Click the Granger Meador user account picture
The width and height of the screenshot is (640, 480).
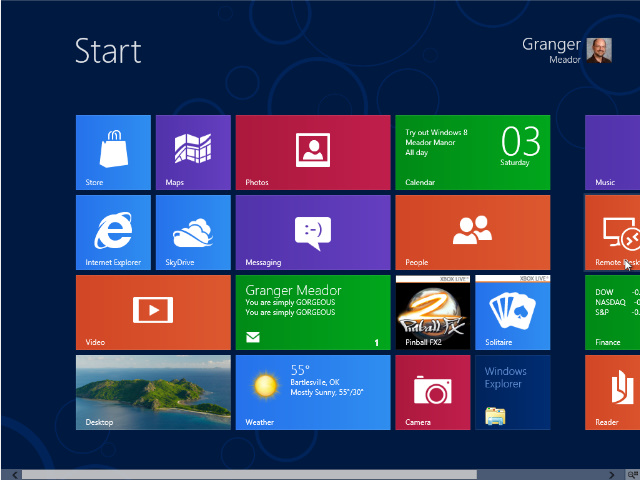coord(600,50)
